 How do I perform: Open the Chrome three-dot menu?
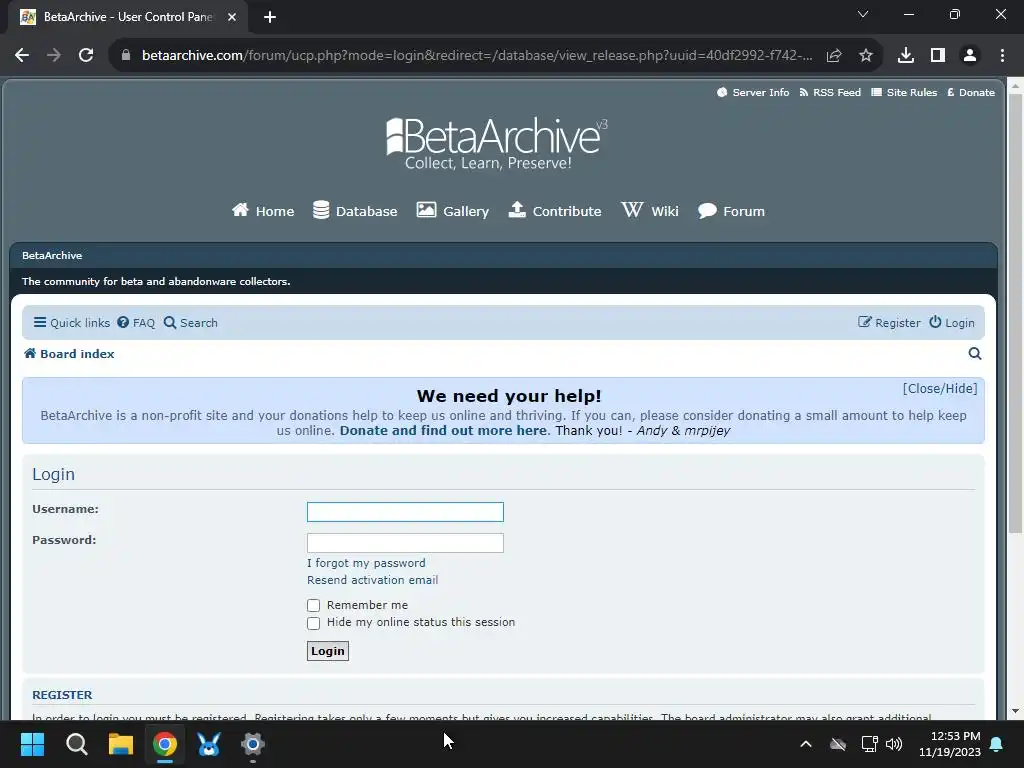click(1002, 56)
